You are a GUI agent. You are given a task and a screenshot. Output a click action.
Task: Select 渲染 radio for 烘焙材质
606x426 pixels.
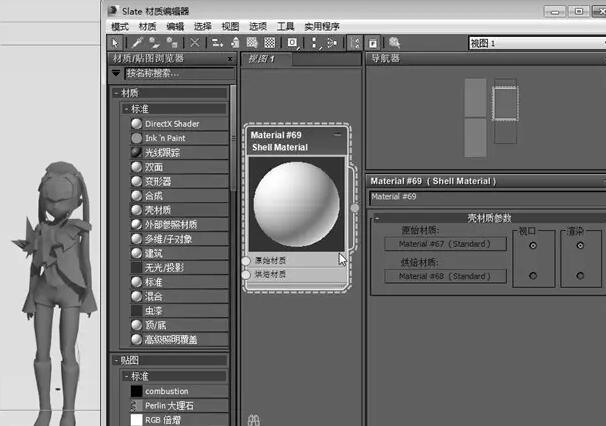click(x=580, y=276)
